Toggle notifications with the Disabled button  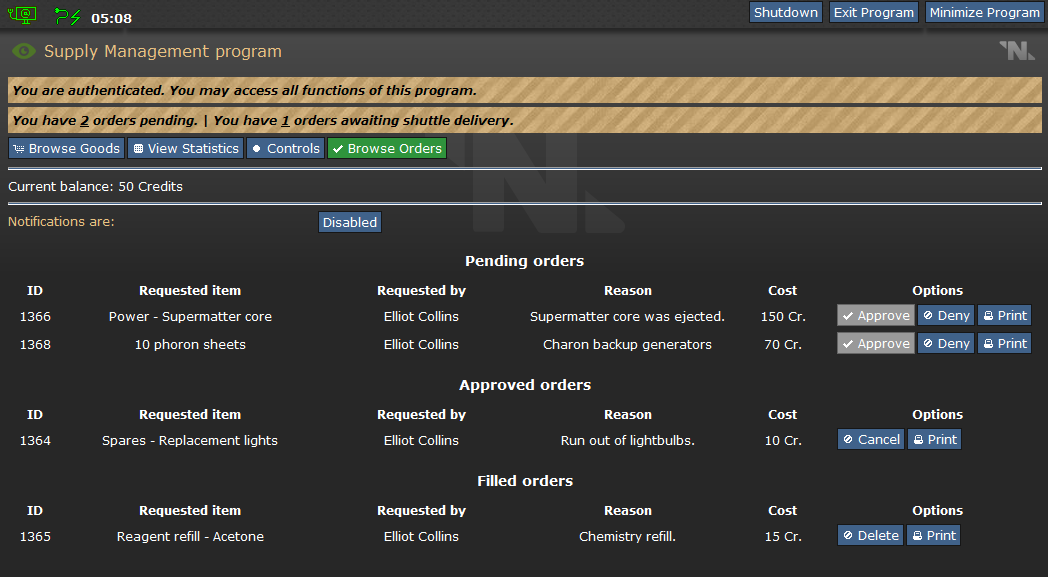click(x=350, y=222)
